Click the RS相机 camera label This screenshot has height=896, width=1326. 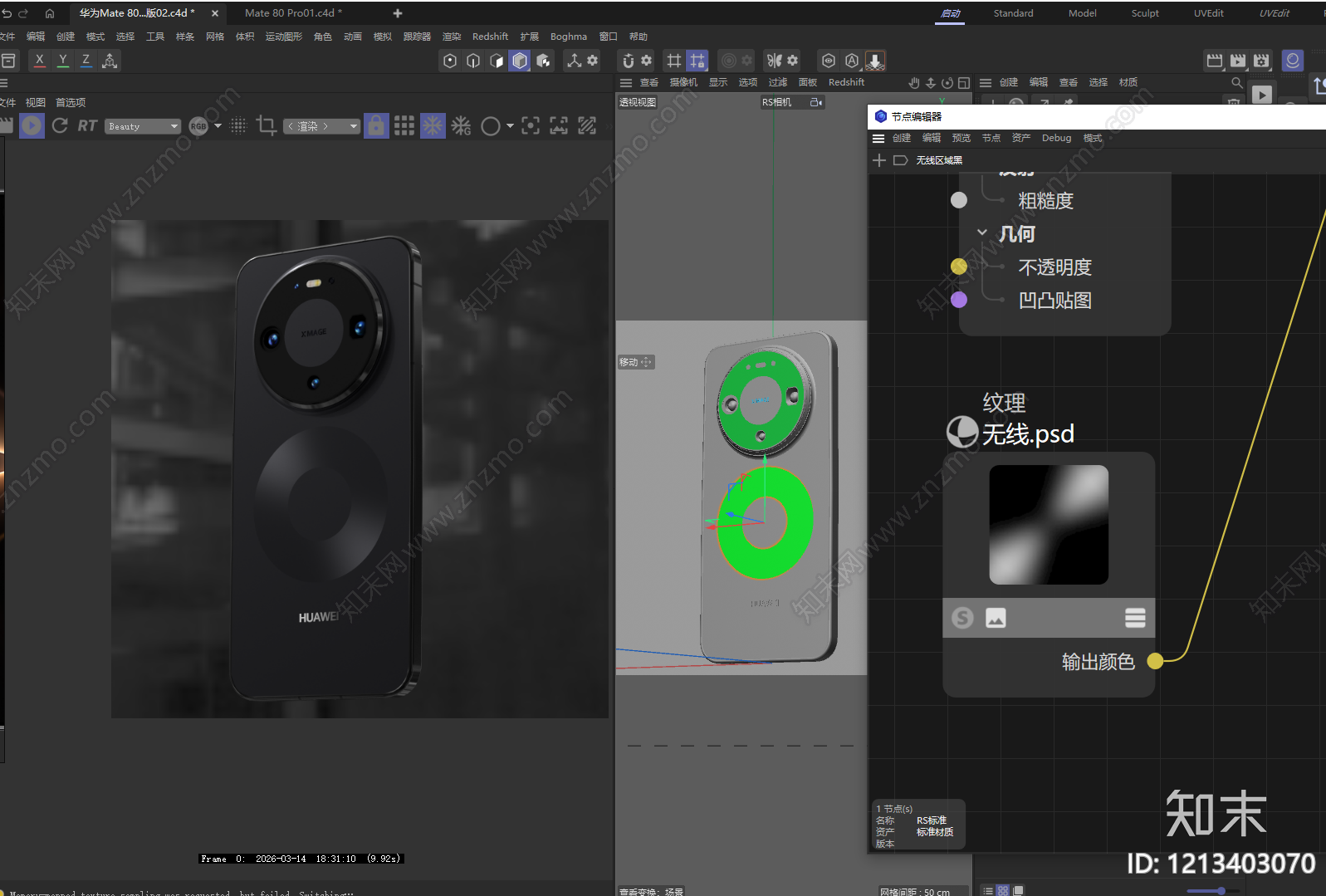(777, 102)
